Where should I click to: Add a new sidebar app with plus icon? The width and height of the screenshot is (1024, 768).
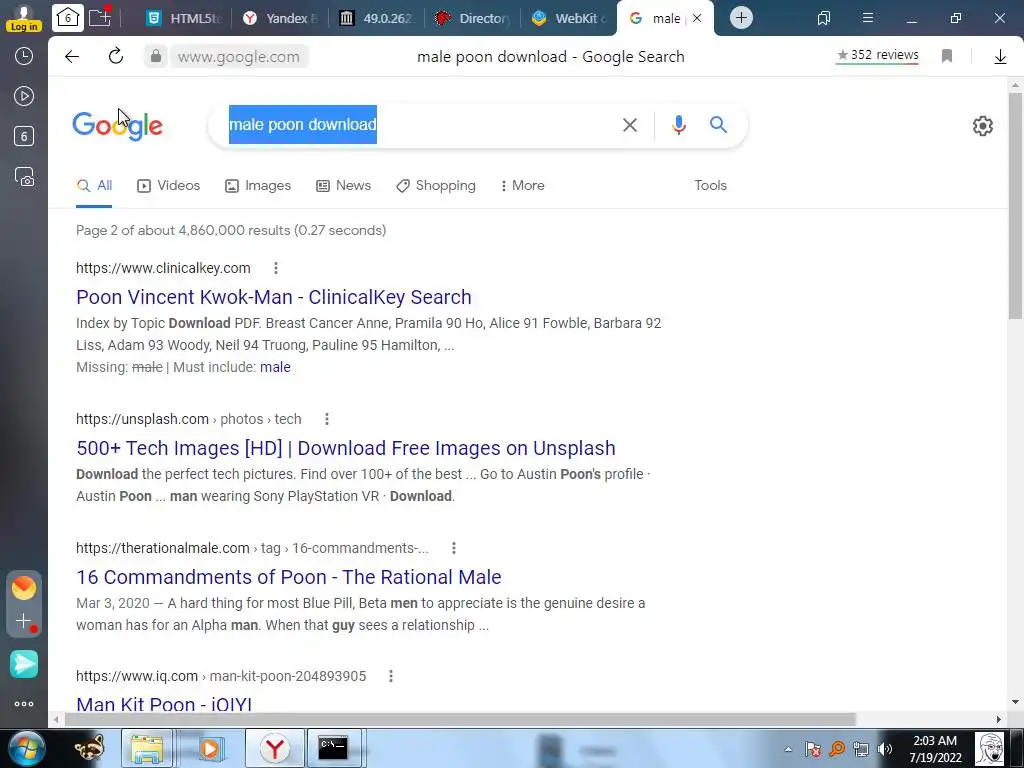click(24, 621)
